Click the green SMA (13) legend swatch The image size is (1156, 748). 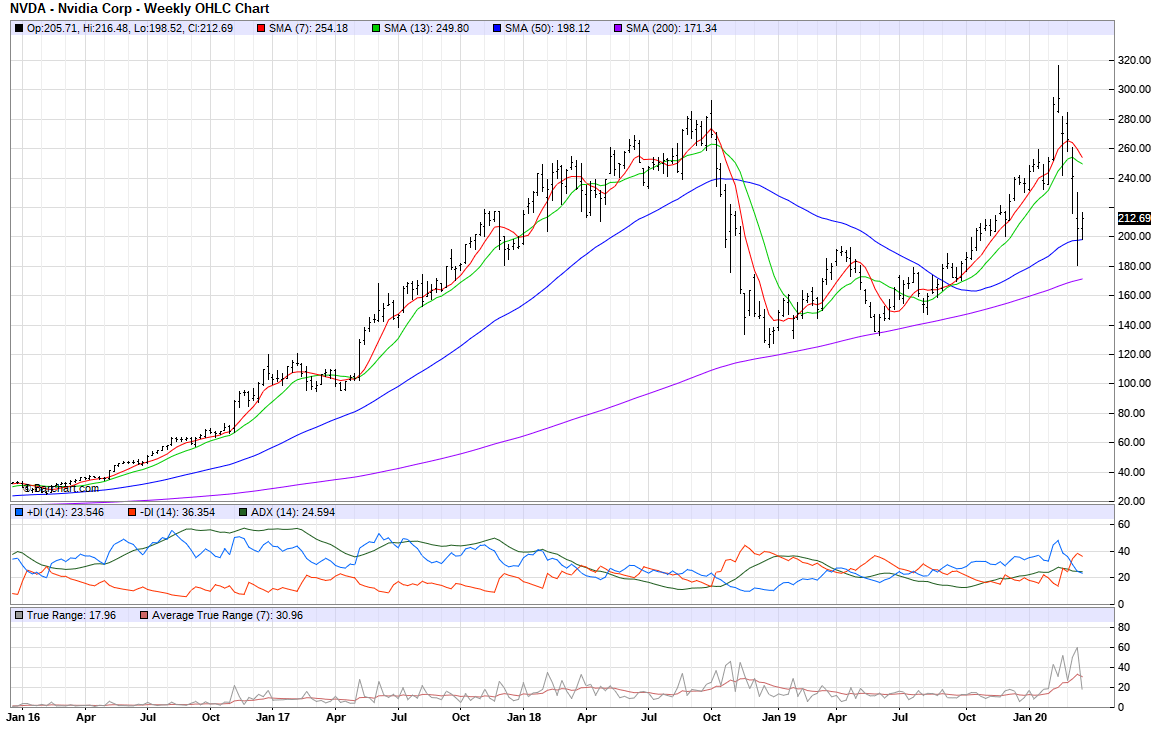point(376,29)
